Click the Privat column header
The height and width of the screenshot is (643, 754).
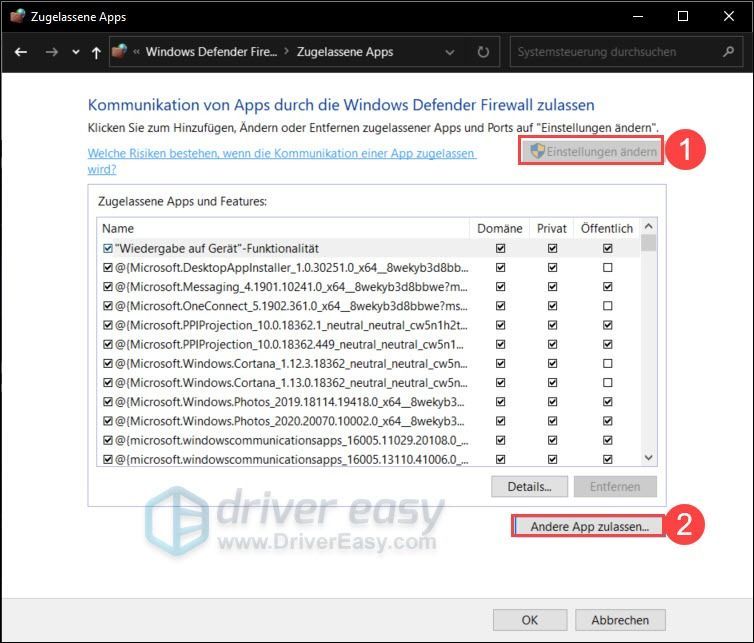pos(552,228)
